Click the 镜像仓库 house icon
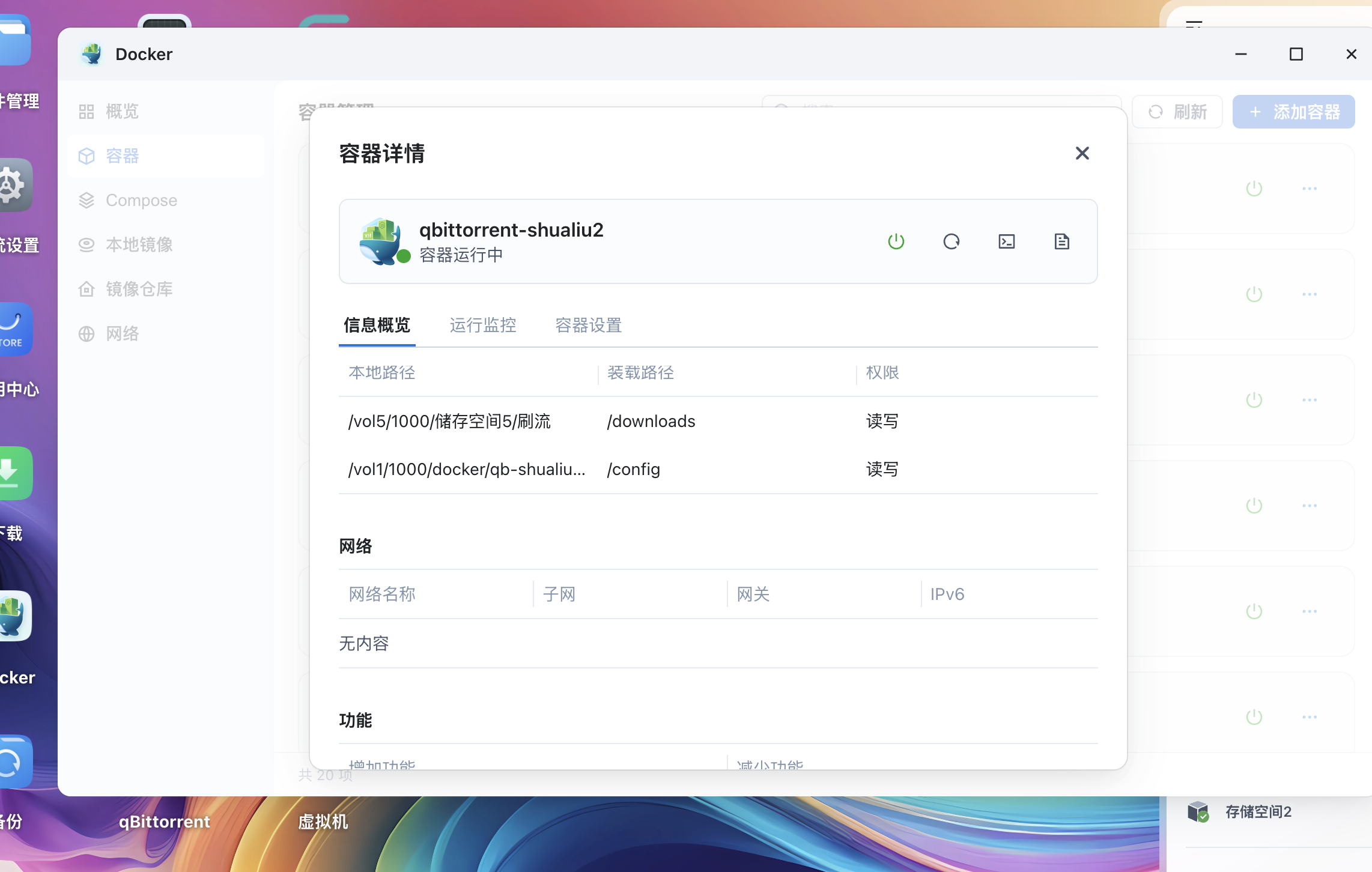The width and height of the screenshot is (1372, 872). click(87, 289)
